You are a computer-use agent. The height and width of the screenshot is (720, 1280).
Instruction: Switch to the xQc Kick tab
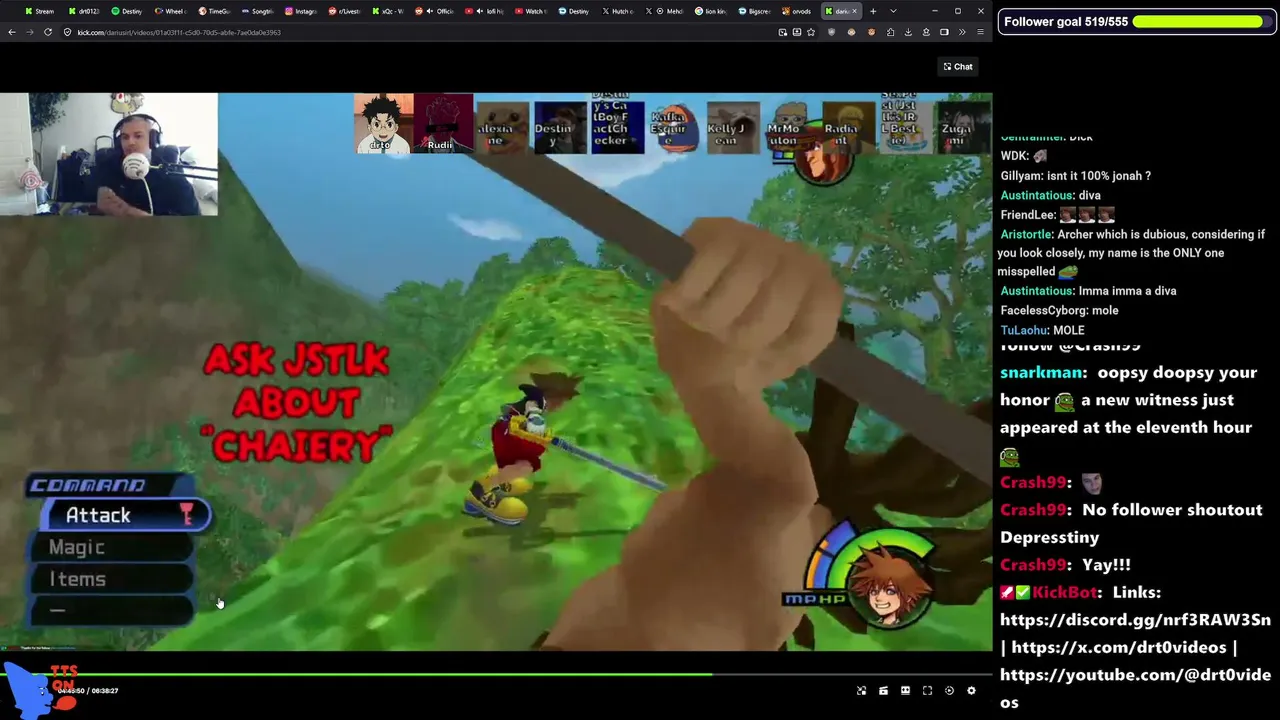tap(388, 11)
